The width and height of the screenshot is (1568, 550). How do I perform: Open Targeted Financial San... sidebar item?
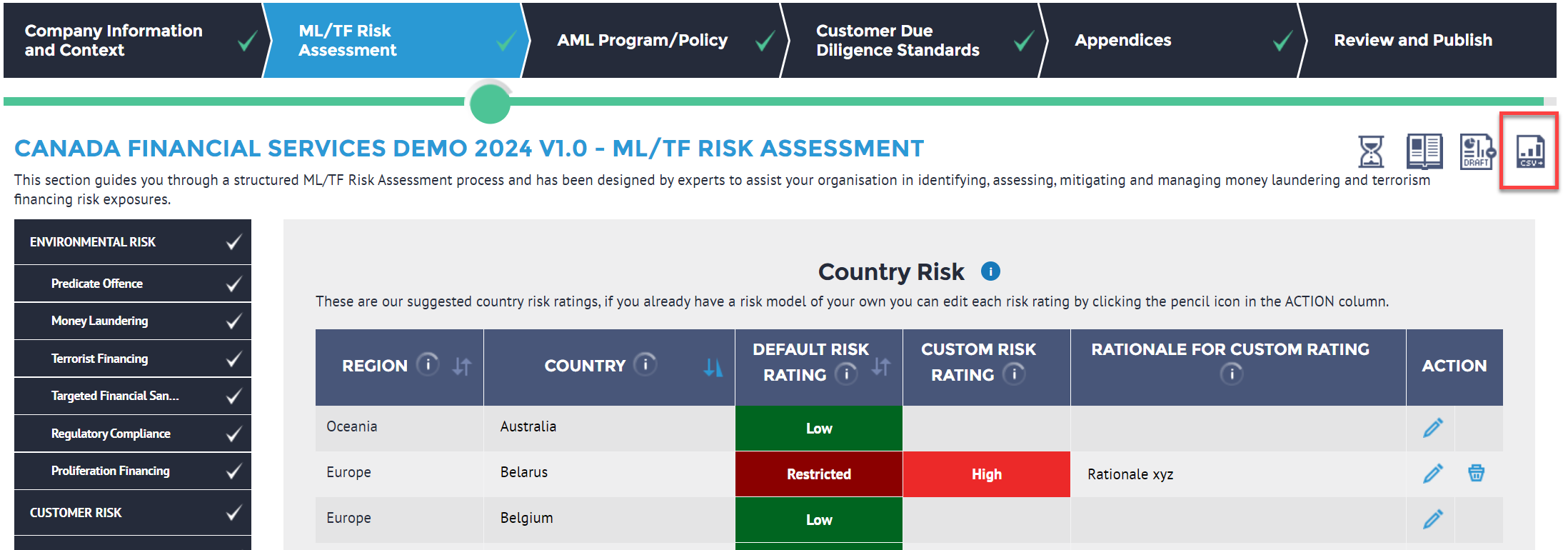(133, 396)
